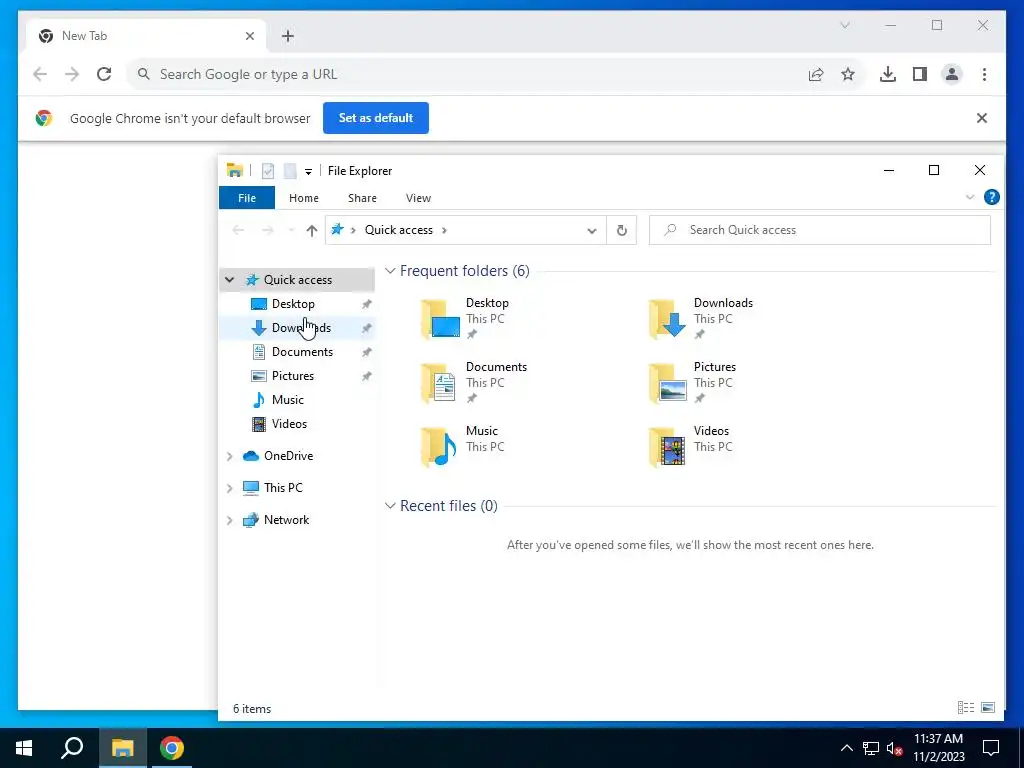Switch to Details view layout
The image size is (1024, 768).
click(965, 707)
